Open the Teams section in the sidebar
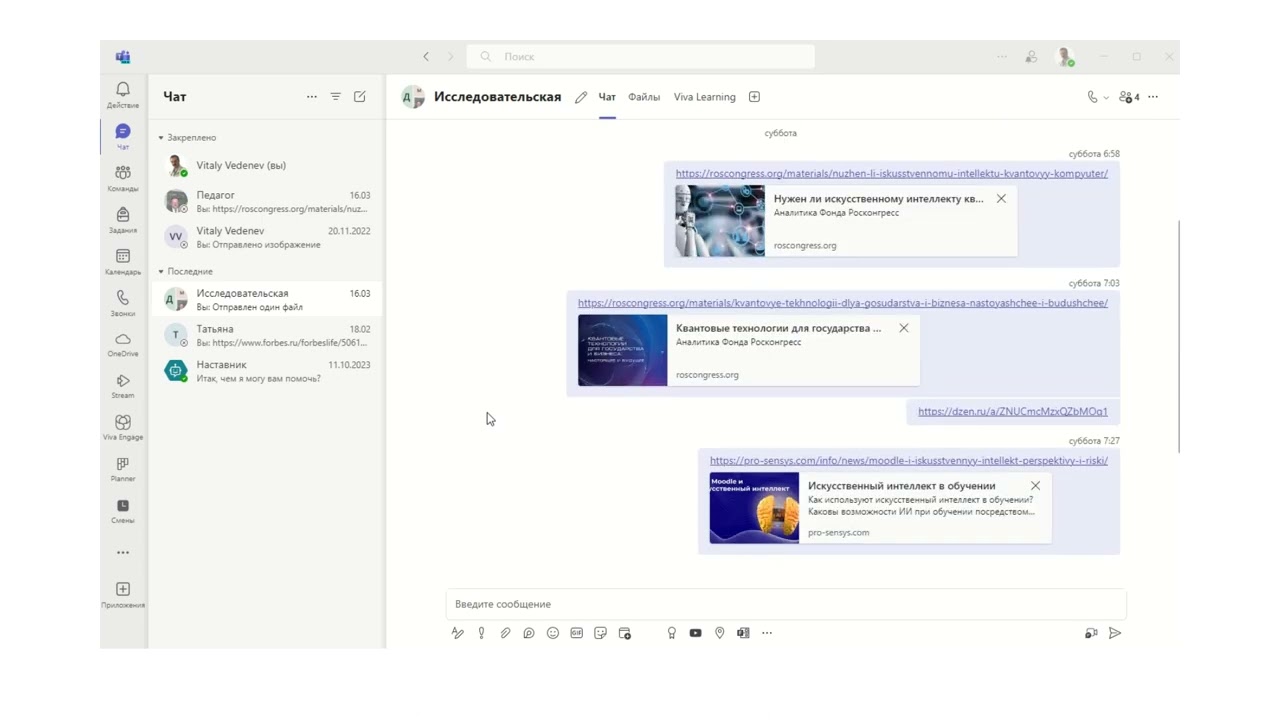This screenshot has width=1280, height=720. point(123,178)
